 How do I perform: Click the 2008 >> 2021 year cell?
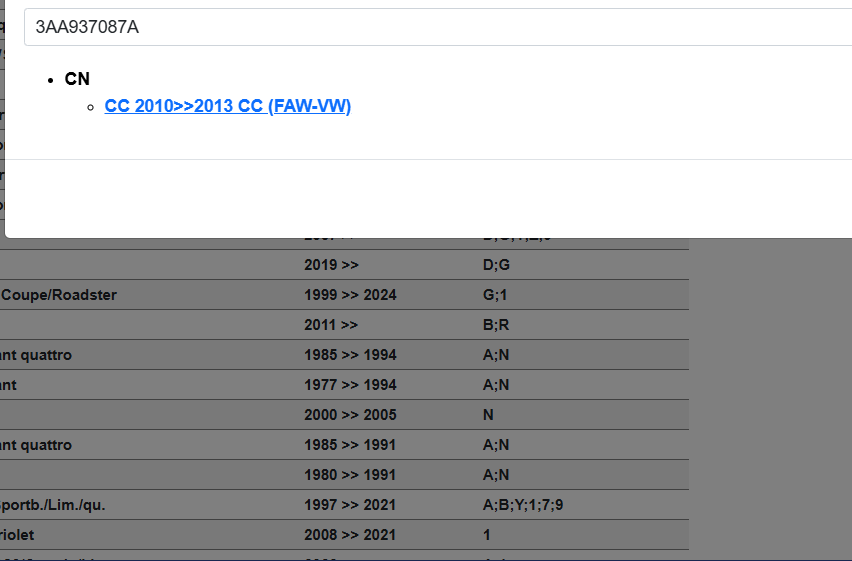pos(350,535)
